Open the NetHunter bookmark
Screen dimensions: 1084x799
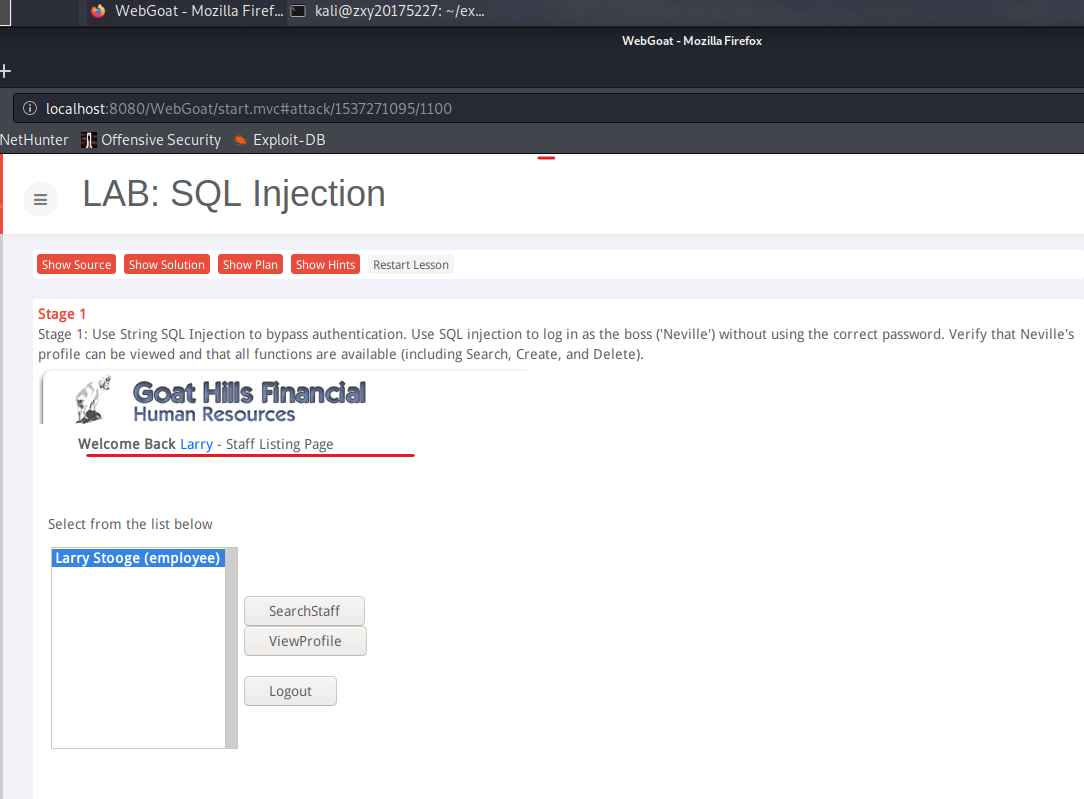point(34,140)
